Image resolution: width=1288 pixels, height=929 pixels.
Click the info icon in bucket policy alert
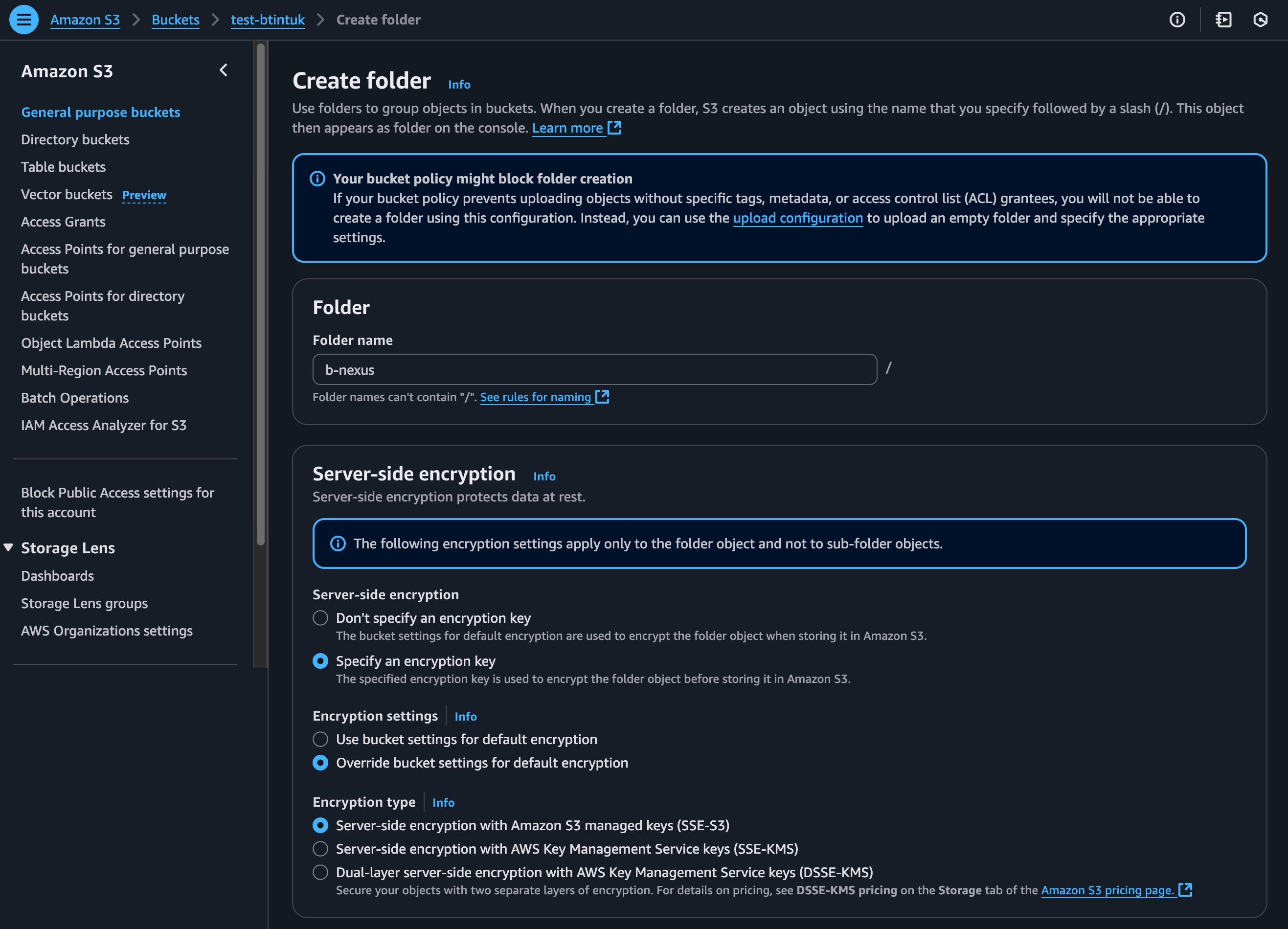317,179
